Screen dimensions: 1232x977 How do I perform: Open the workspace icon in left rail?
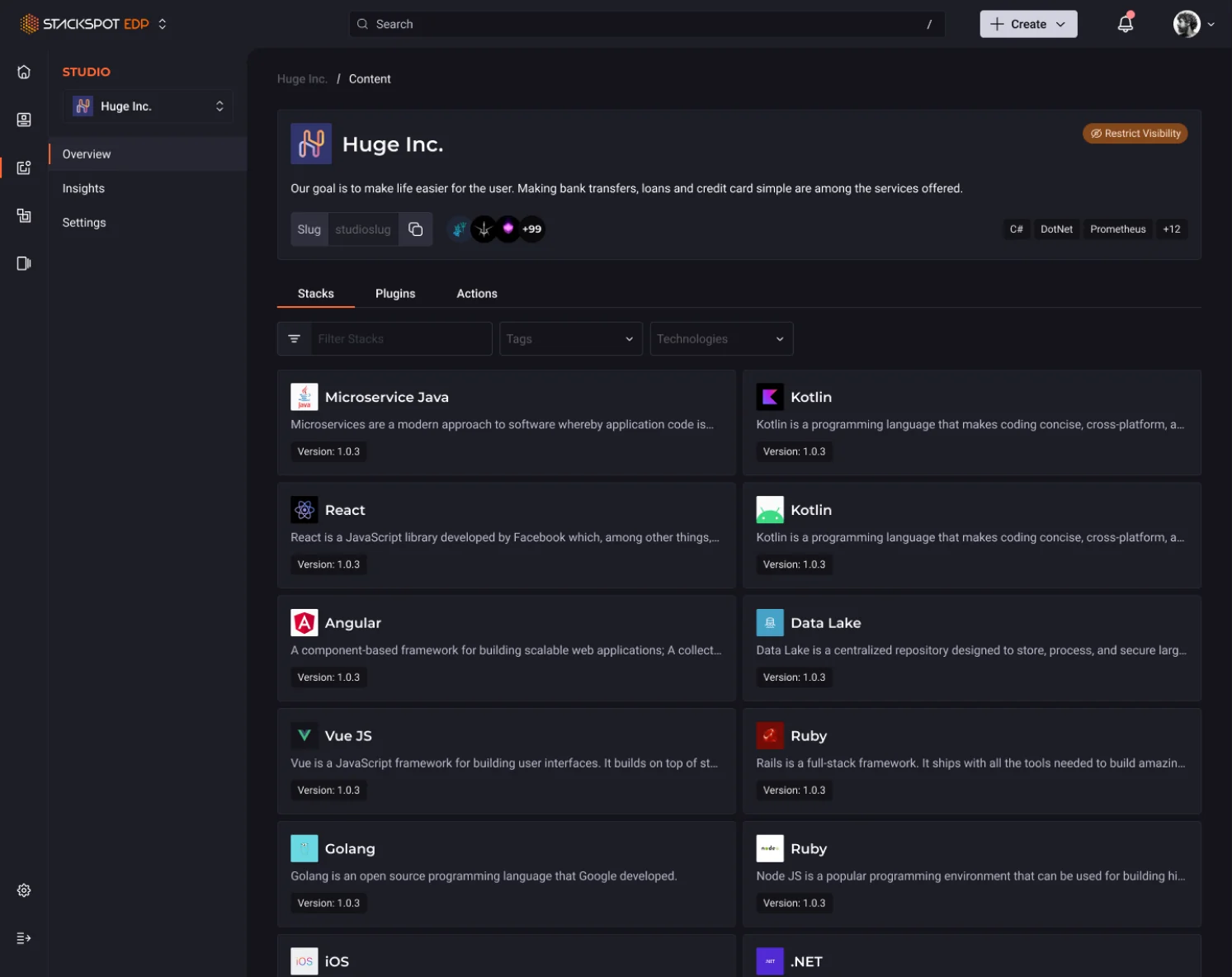click(x=24, y=215)
